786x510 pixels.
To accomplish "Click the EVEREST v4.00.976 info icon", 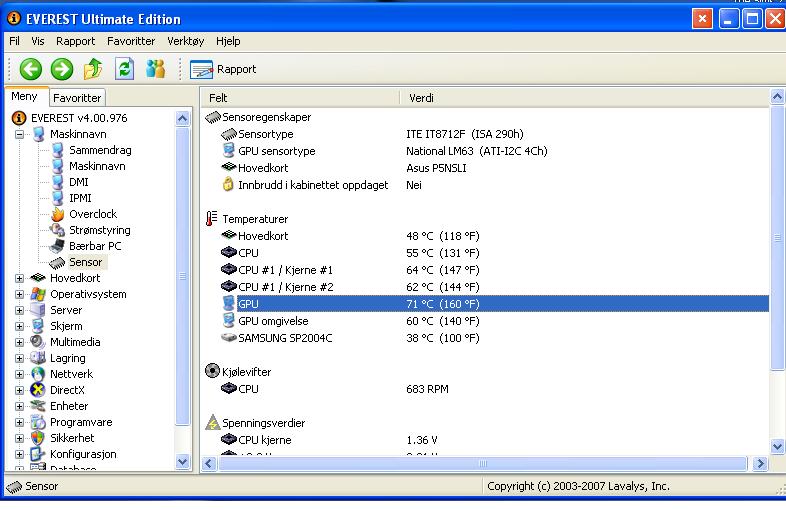I will click(19, 118).
